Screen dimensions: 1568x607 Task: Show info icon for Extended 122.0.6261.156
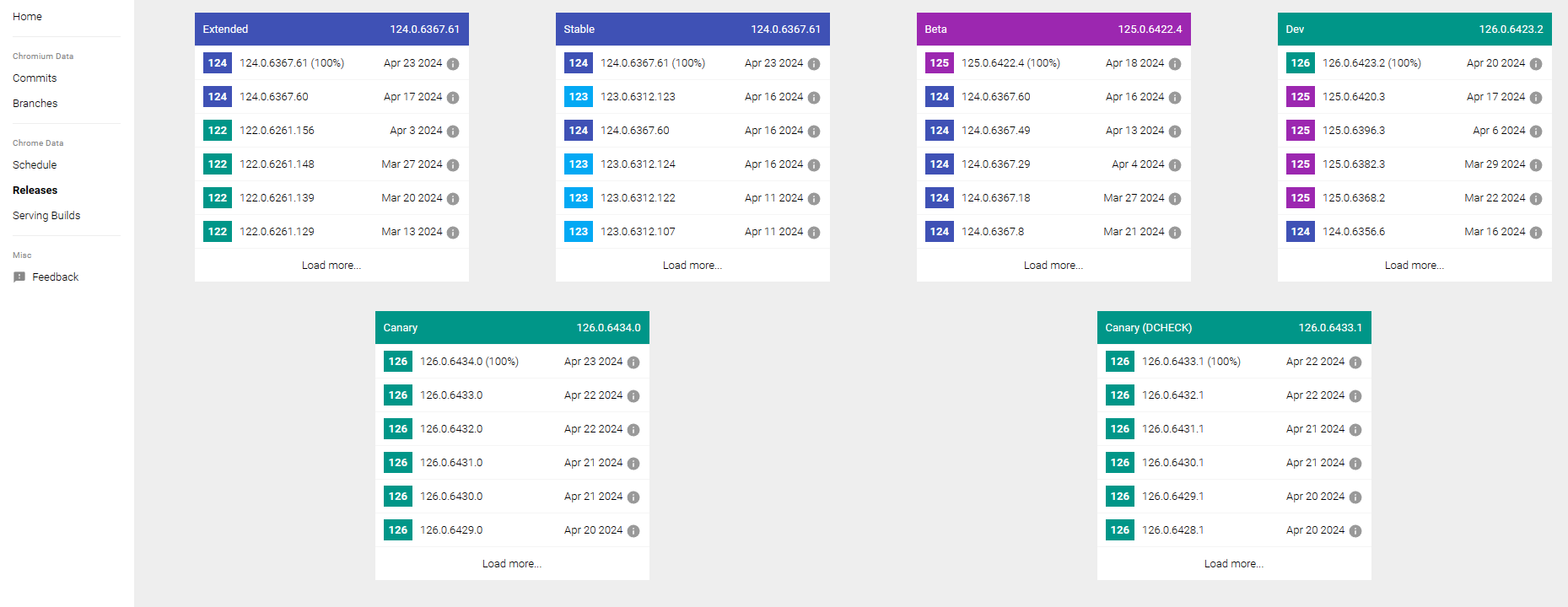pyautogui.click(x=453, y=132)
